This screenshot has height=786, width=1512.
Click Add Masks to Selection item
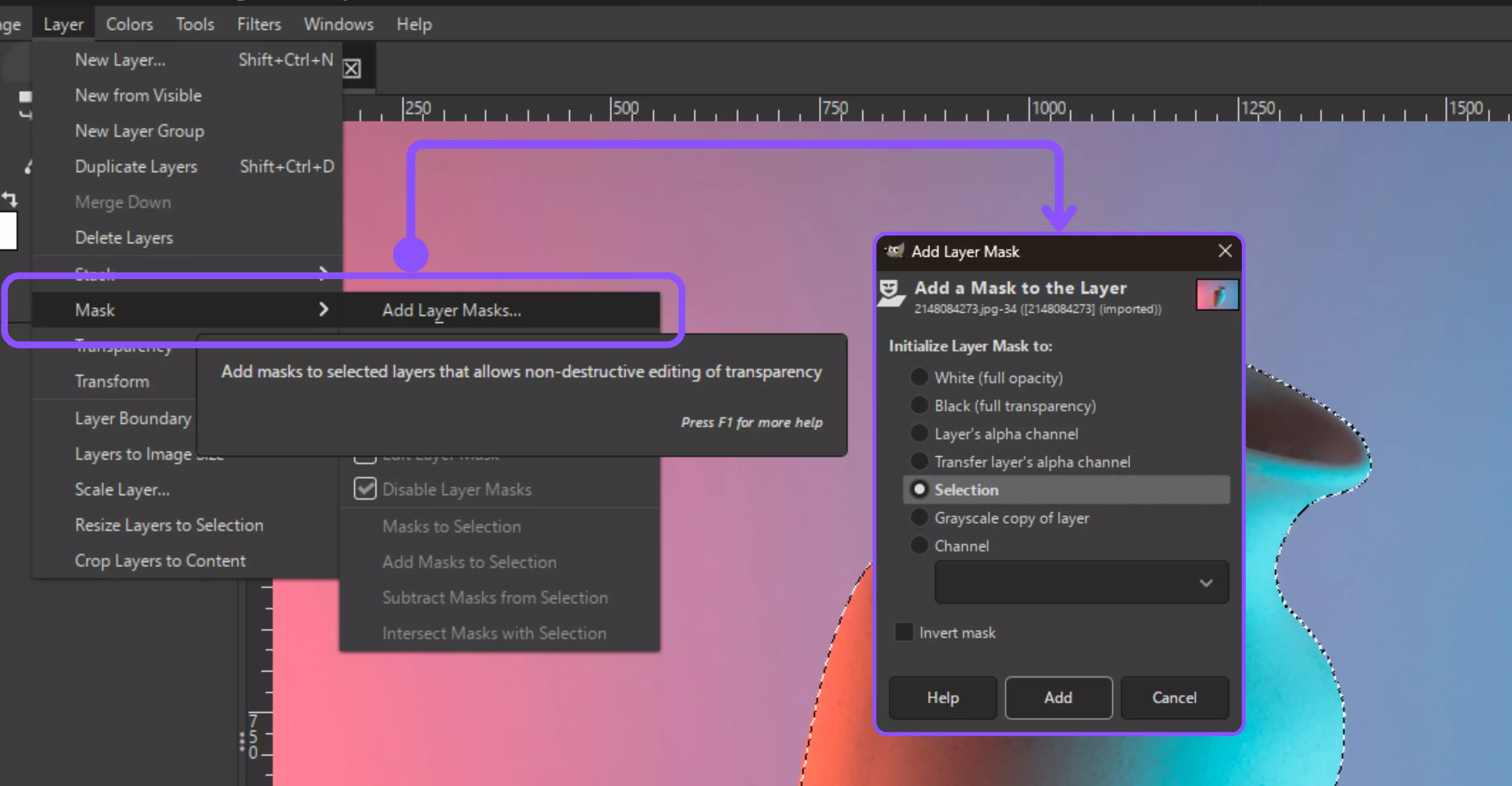[x=500, y=562]
